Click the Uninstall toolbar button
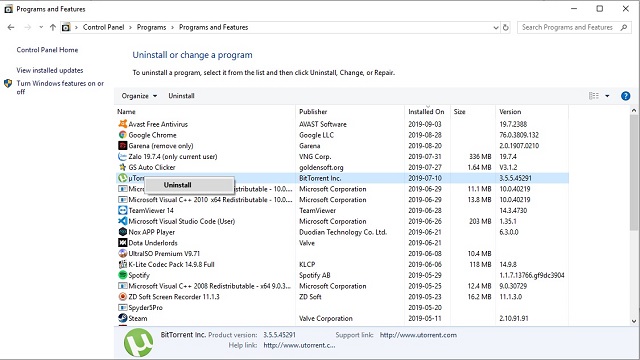Image resolution: width=640 pixels, height=360 pixels. (x=181, y=96)
